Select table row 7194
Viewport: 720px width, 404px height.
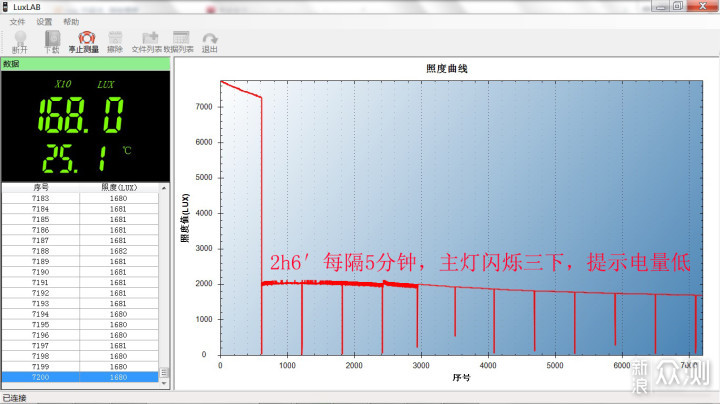coord(80,314)
